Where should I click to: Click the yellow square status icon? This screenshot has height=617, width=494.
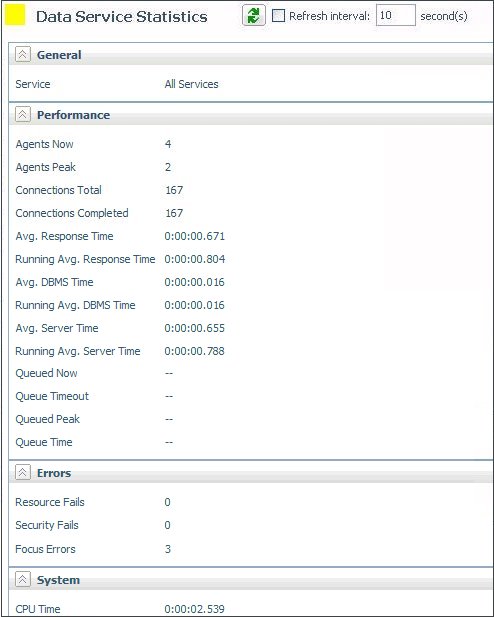[15, 15]
